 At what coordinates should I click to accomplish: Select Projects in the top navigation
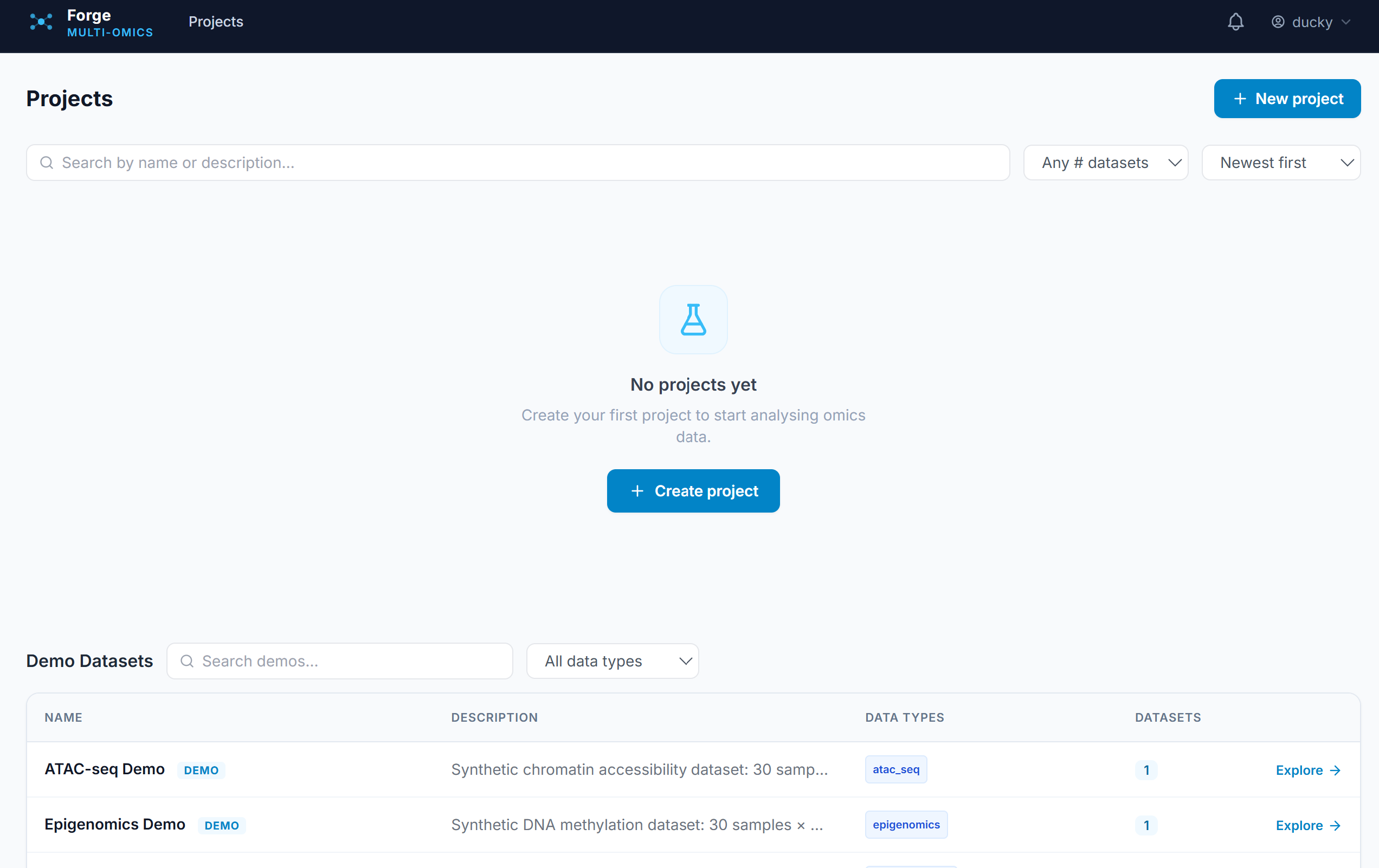216,22
